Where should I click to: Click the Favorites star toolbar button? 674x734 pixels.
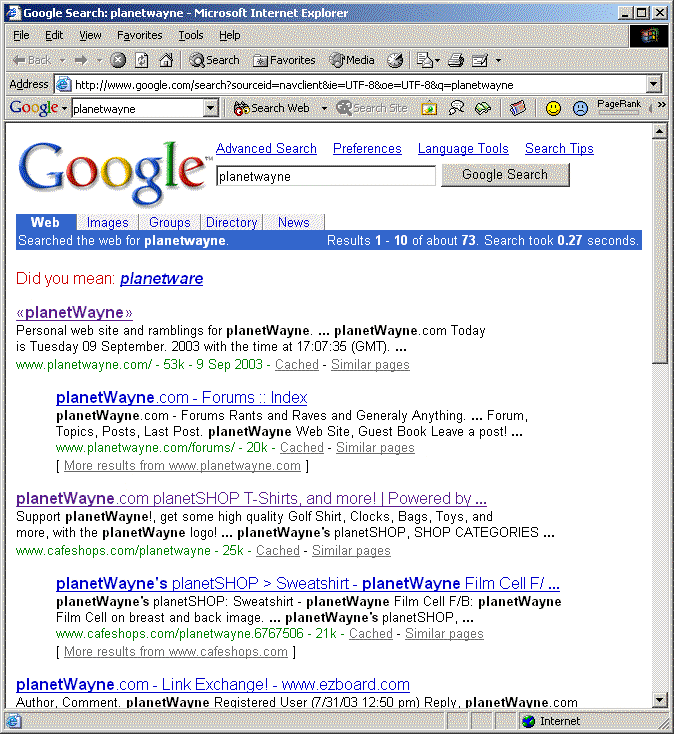[284, 60]
